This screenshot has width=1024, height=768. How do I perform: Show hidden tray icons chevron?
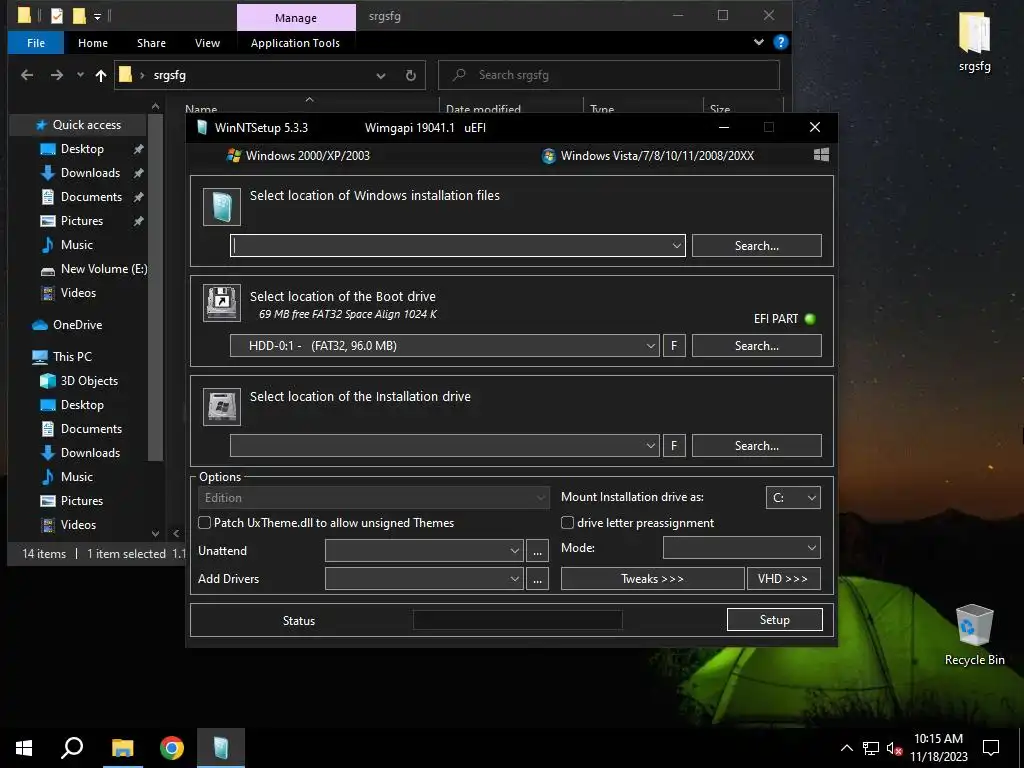pos(846,748)
